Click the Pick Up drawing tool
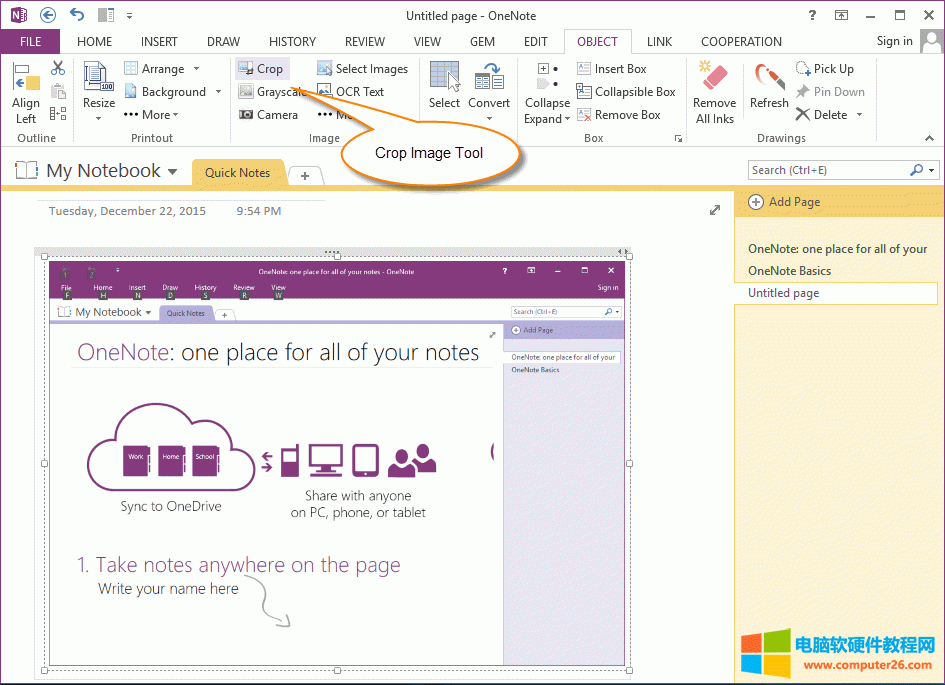This screenshot has height=685, width=945. coord(824,69)
